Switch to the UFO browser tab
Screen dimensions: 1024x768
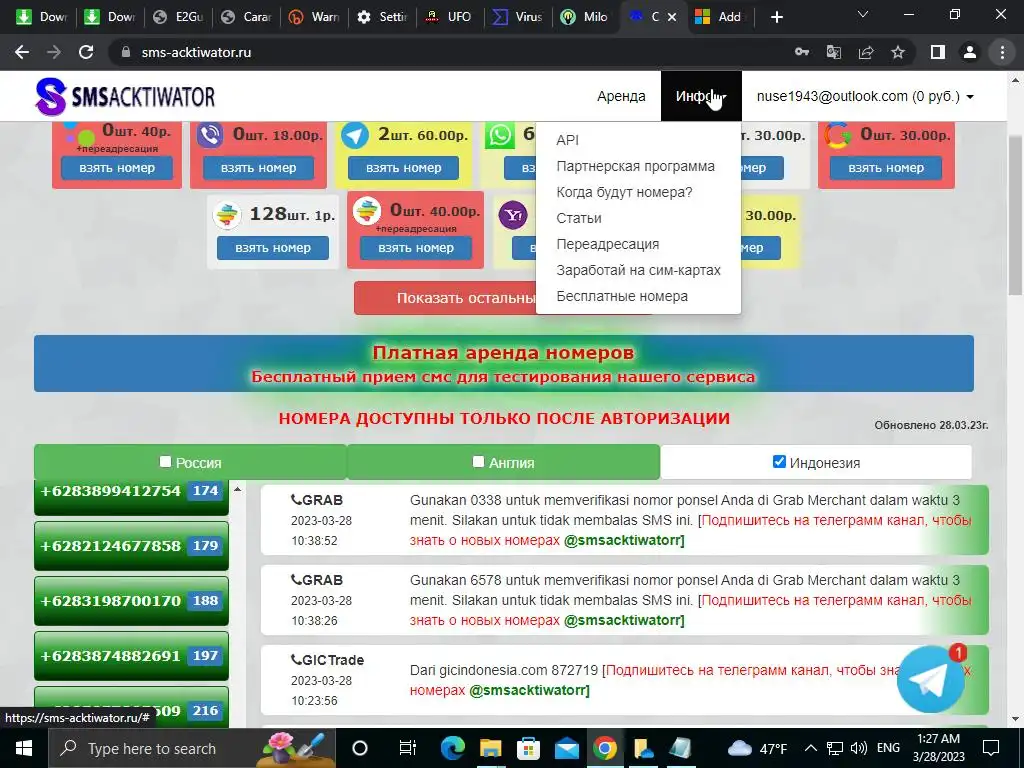[451, 17]
